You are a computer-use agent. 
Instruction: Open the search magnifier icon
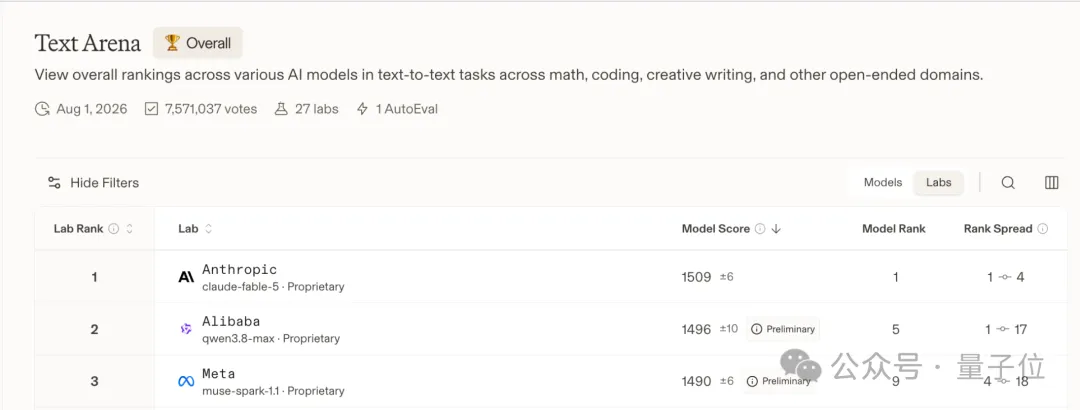1008,183
